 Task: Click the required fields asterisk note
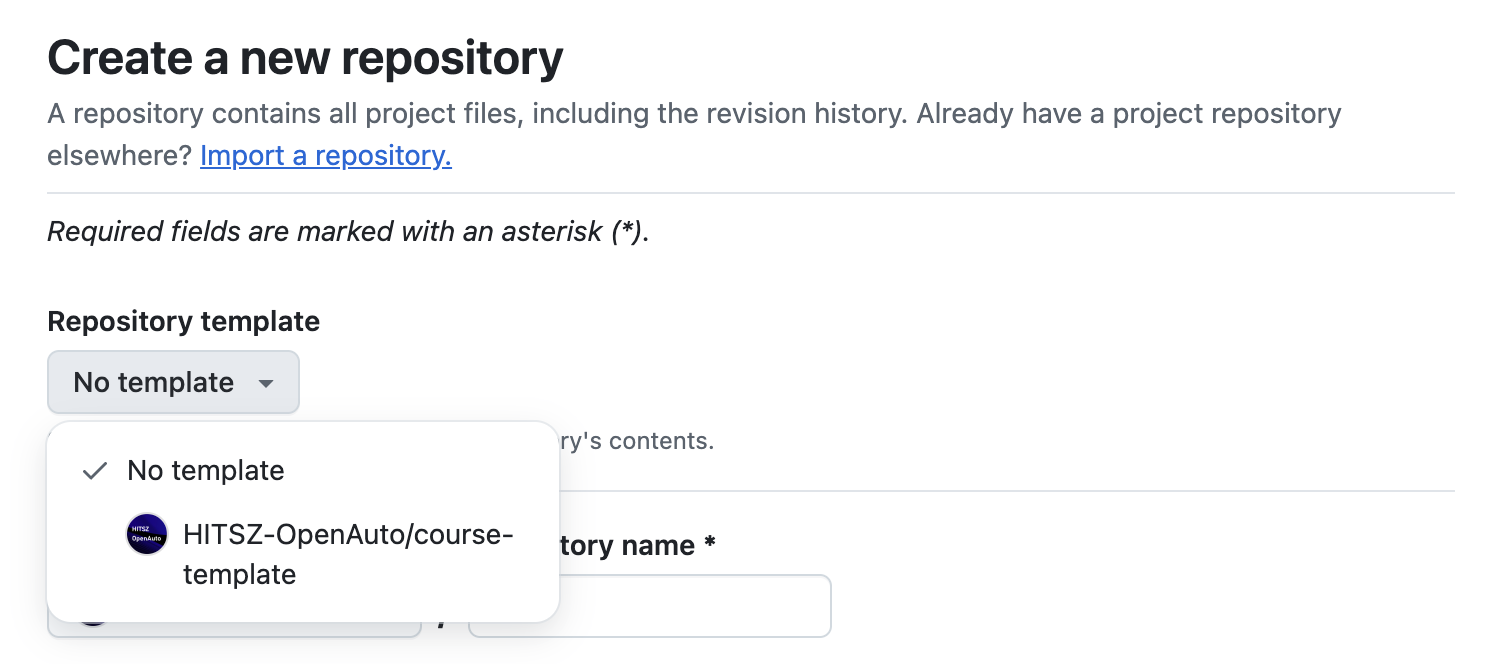(x=348, y=232)
